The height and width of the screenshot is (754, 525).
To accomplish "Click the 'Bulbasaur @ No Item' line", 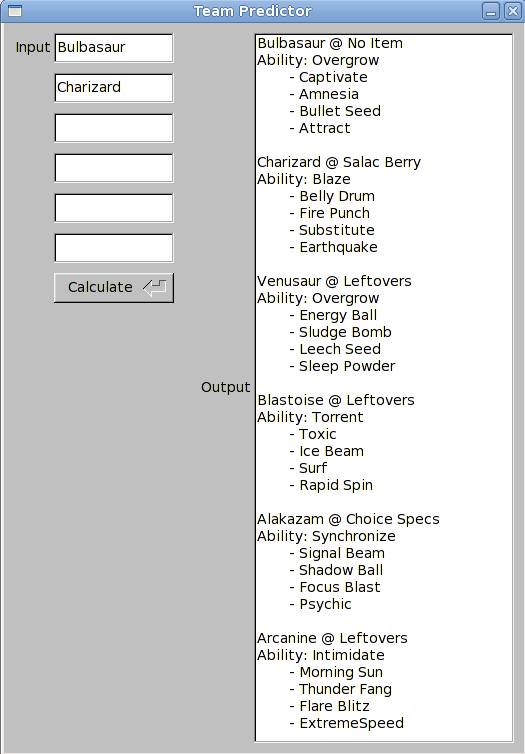I will point(330,43).
